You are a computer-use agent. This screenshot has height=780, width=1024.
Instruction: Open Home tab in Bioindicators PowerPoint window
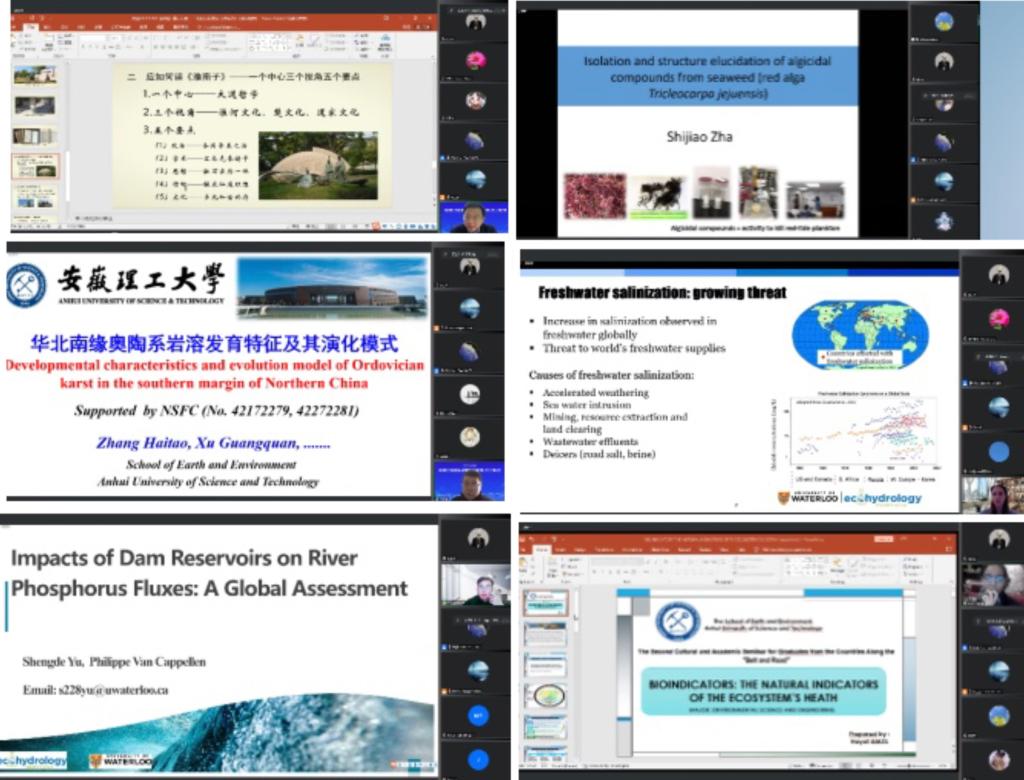[x=542, y=550]
